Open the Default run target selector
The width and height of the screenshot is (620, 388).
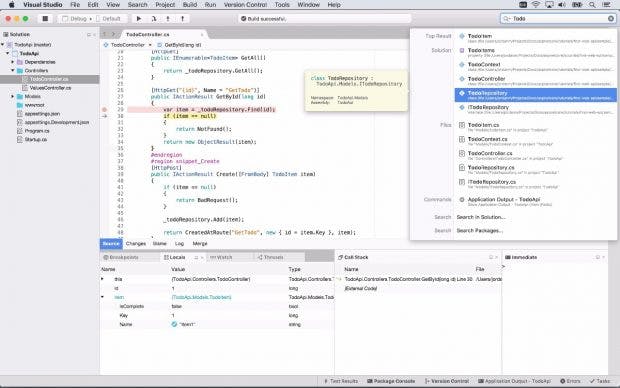coord(108,19)
